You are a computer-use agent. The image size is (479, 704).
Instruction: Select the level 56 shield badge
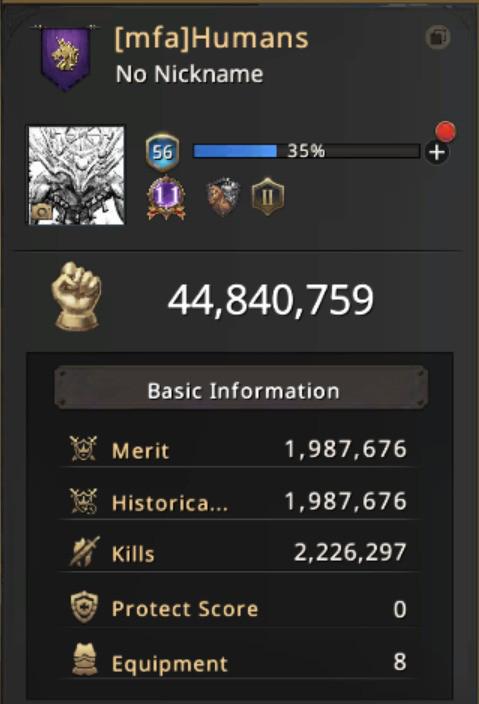pos(163,152)
